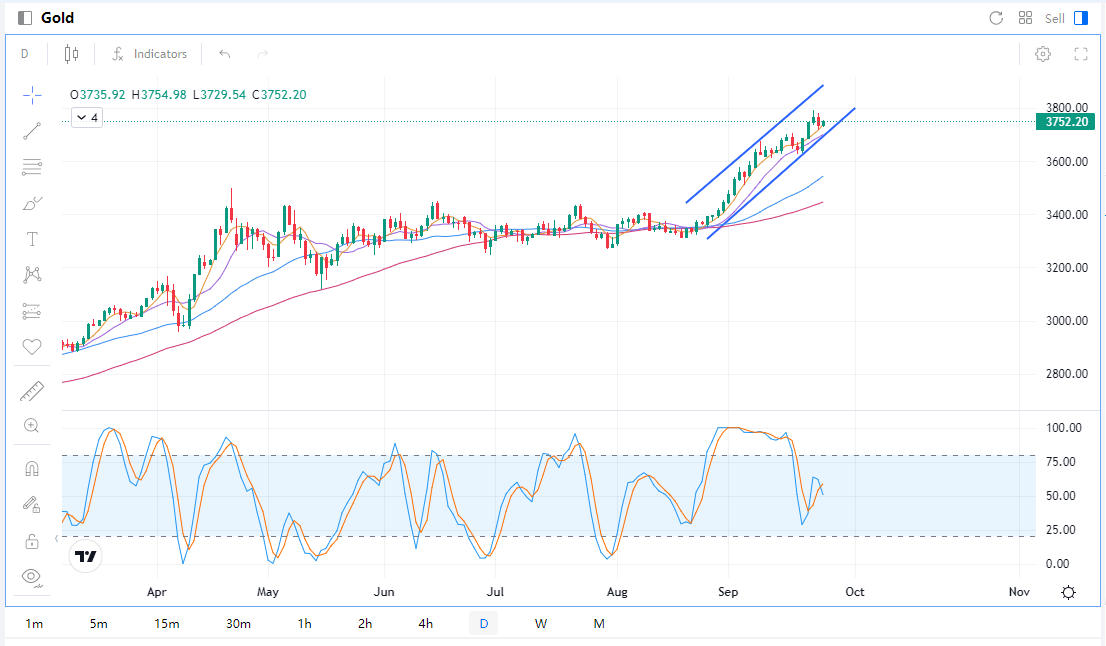The height and width of the screenshot is (646, 1106).
Task: Enter fullscreen chart mode
Action: coord(1080,54)
